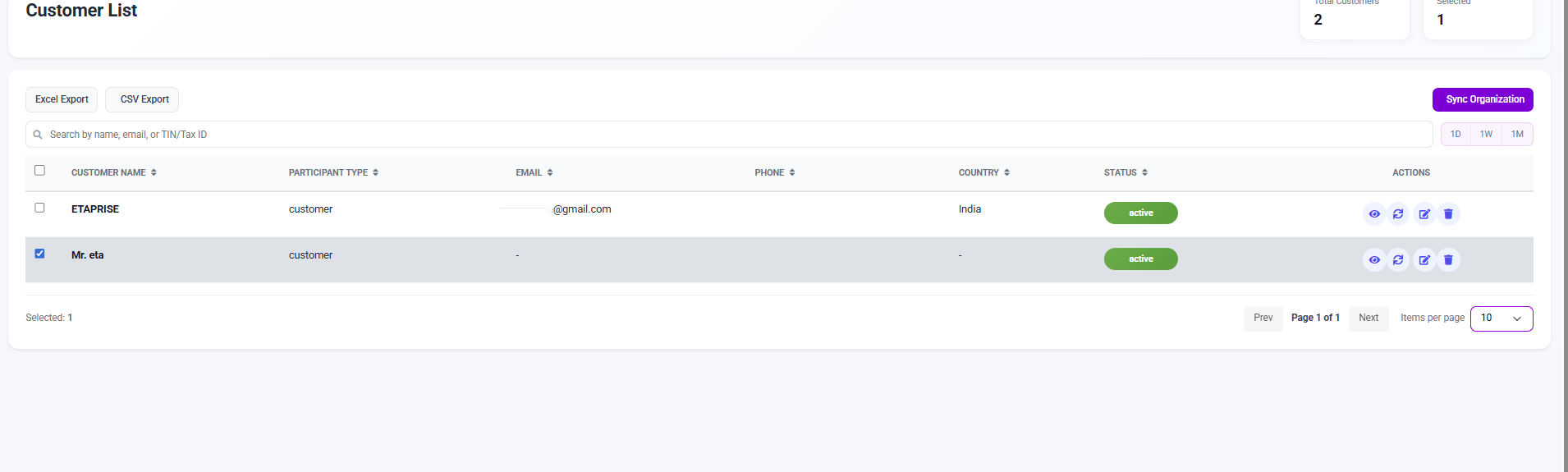Click the Actions column header
Image resolution: width=1568 pixels, height=472 pixels.
(x=1411, y=172)
